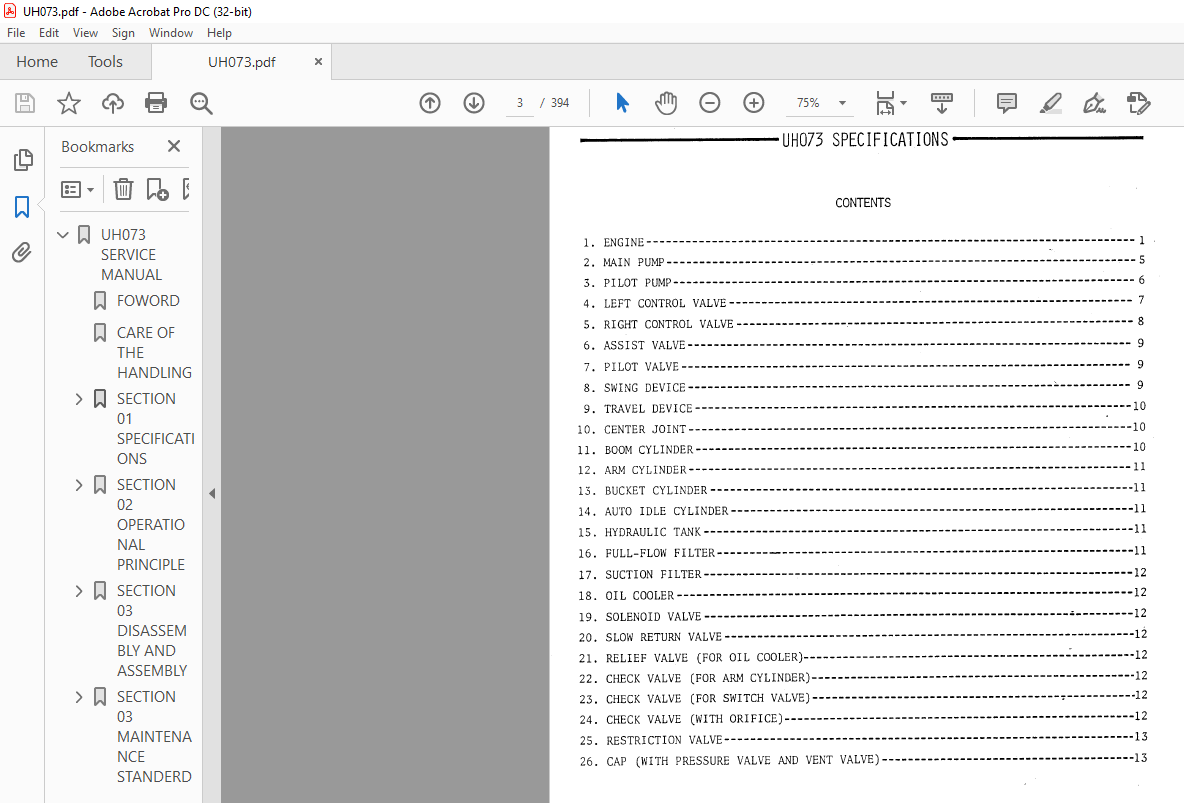Expand SECTION 02 OPERATIONAL PRINCIPLE bookmark
1184x803 pixels.
(x=79, y=485)
